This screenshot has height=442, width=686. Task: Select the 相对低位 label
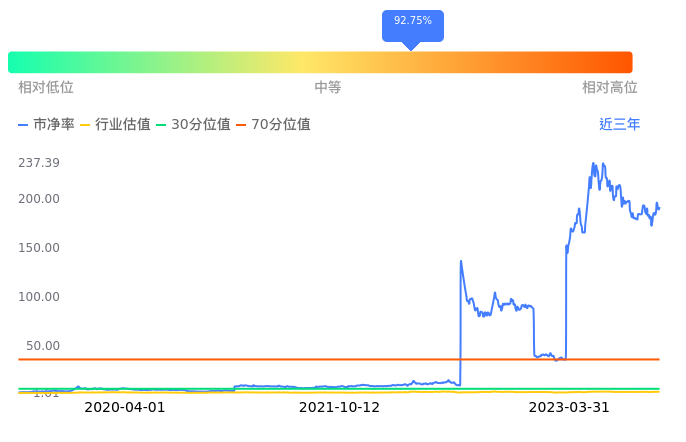tap(46, 88)
